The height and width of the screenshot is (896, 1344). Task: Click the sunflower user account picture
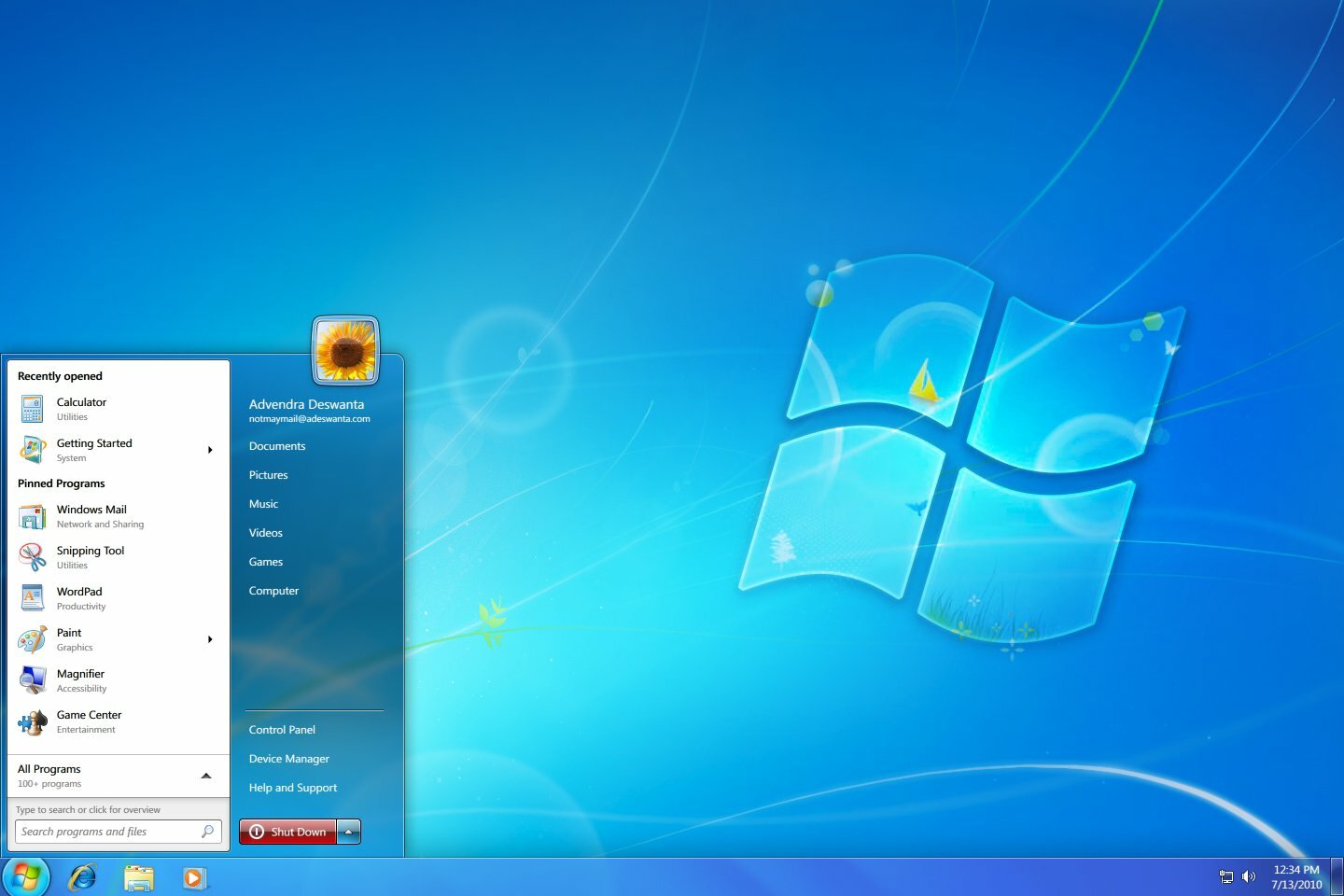click(x=345, y=351)
